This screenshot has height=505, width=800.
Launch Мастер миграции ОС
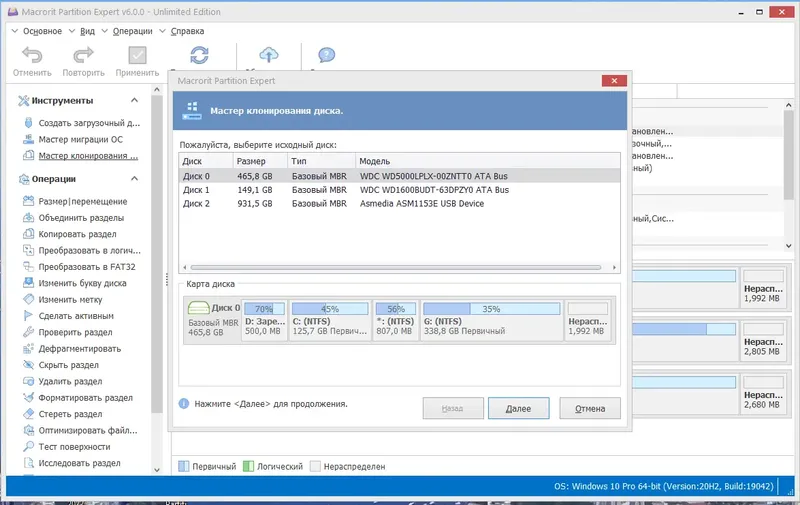(81, 139)
